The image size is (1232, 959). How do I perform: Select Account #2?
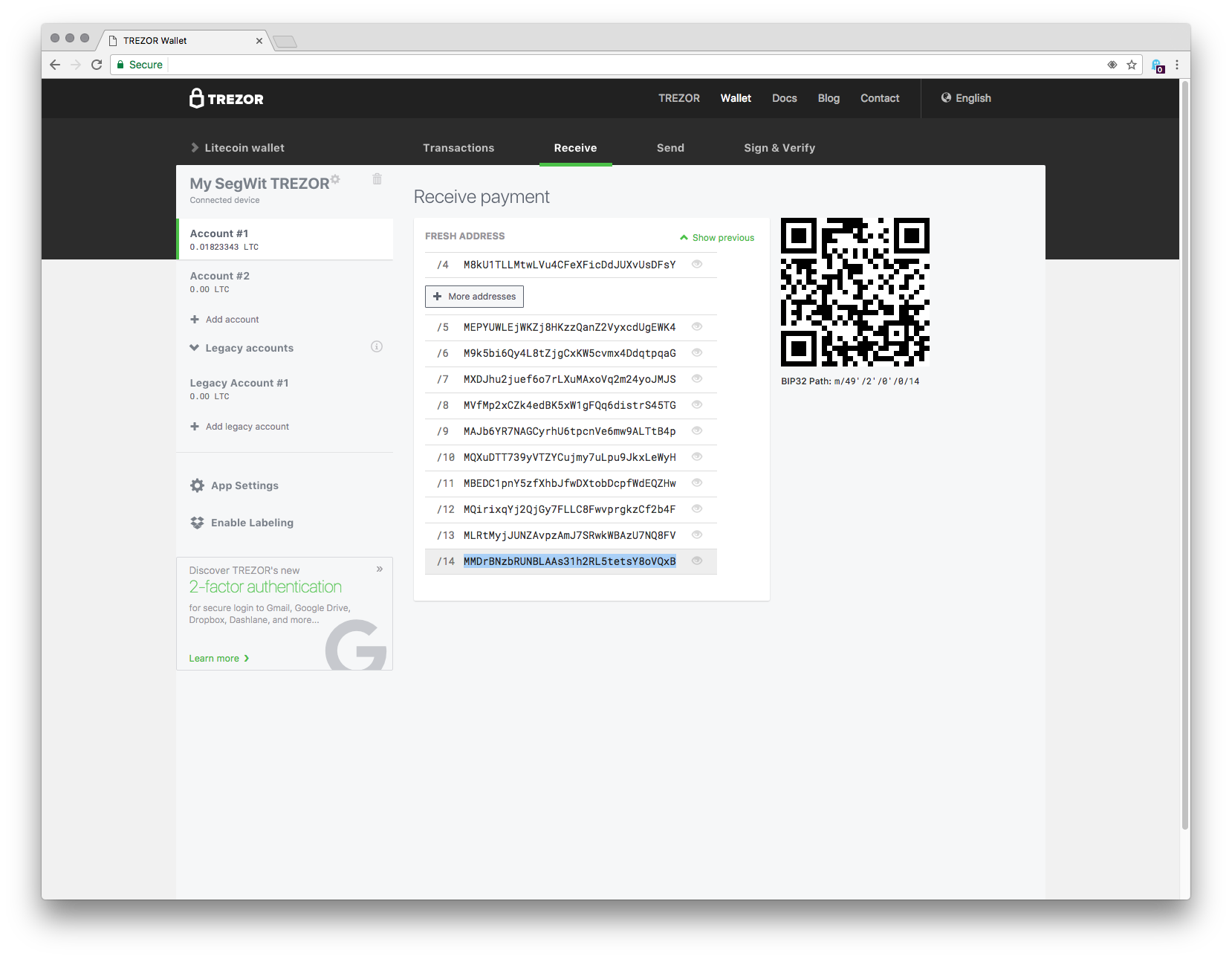tap(285, 282)
